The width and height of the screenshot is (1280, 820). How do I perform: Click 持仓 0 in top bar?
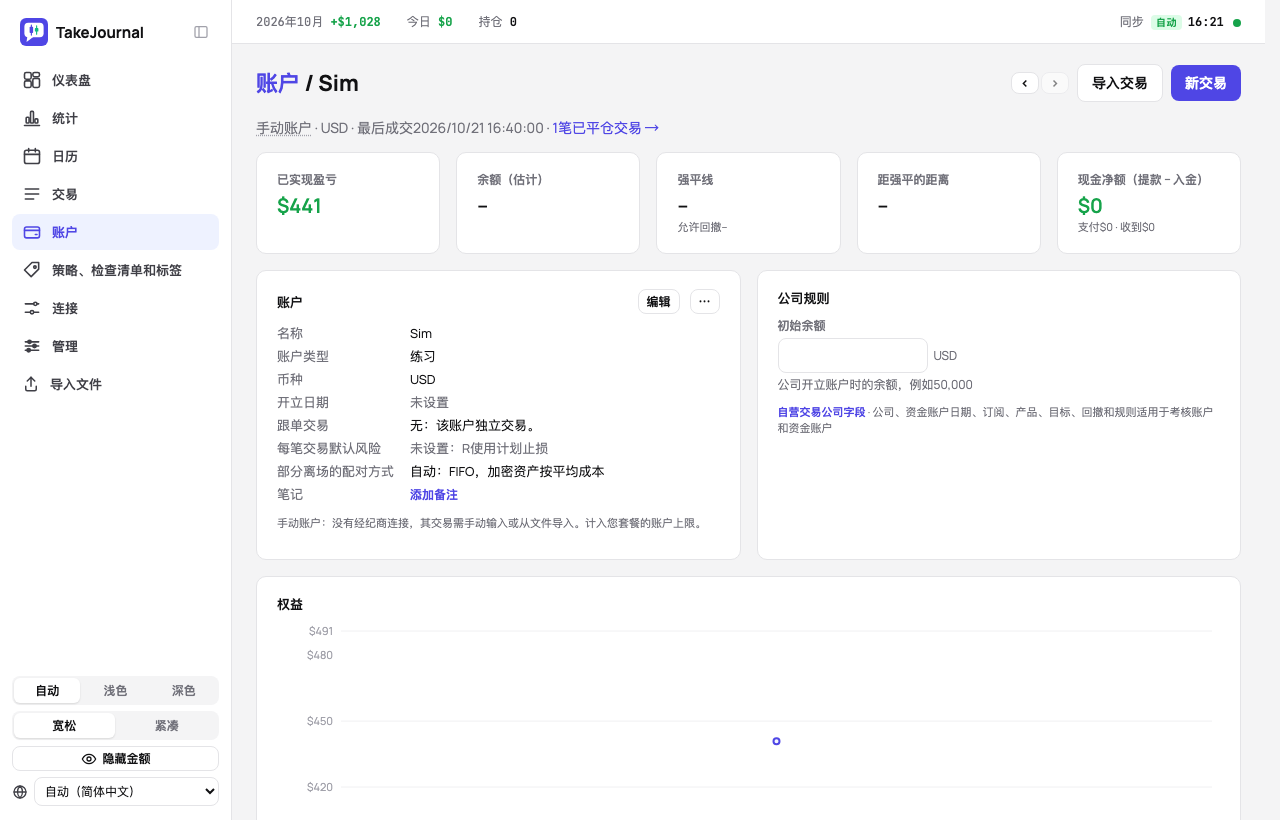(x=498, y=22)
